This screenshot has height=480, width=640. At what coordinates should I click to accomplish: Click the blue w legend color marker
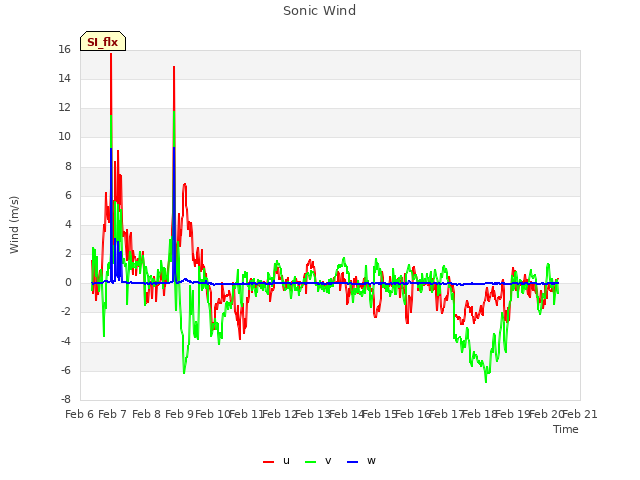(x=353, y=462)
